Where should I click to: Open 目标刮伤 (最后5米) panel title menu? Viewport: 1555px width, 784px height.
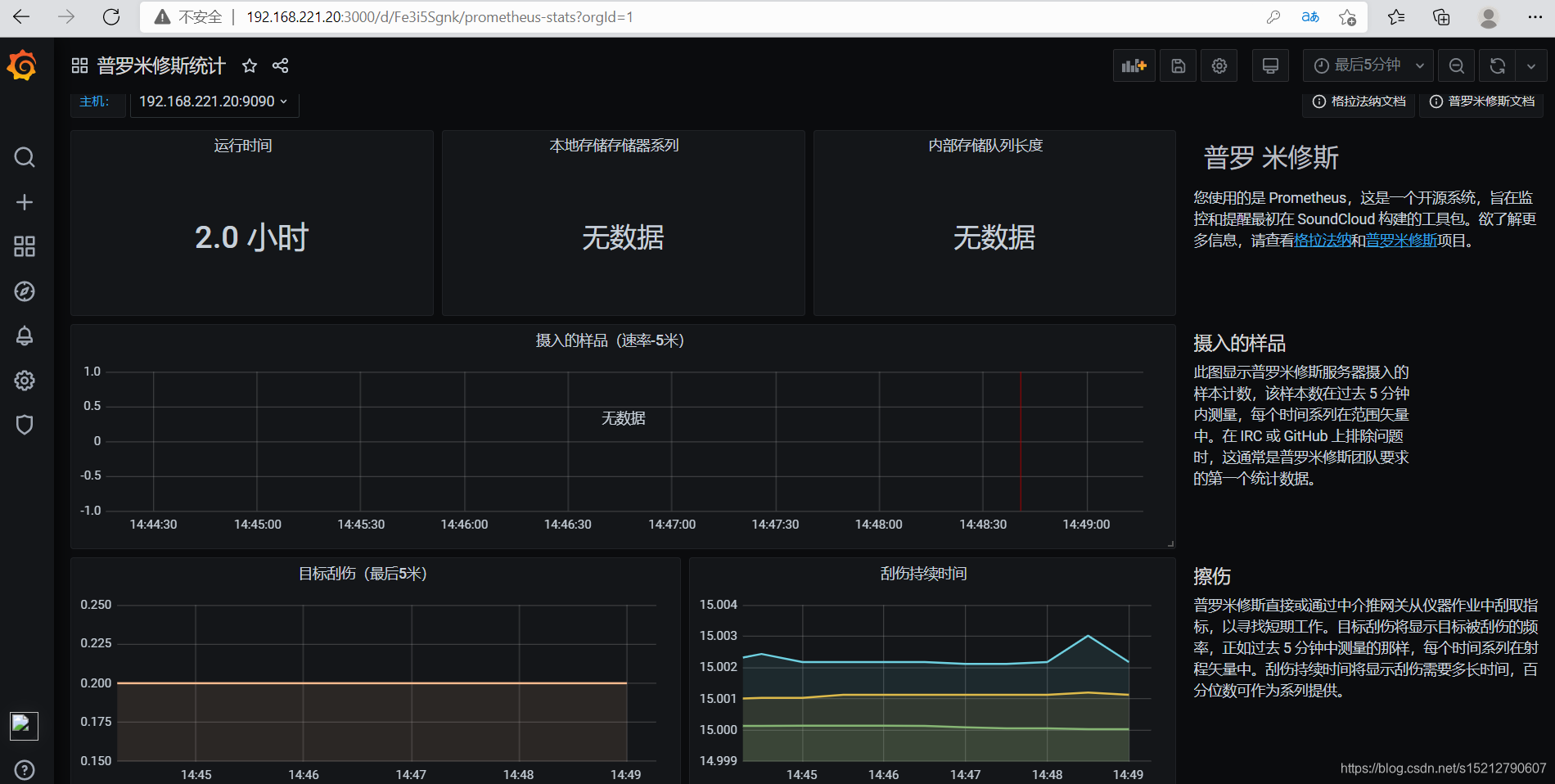click(363, 574)
